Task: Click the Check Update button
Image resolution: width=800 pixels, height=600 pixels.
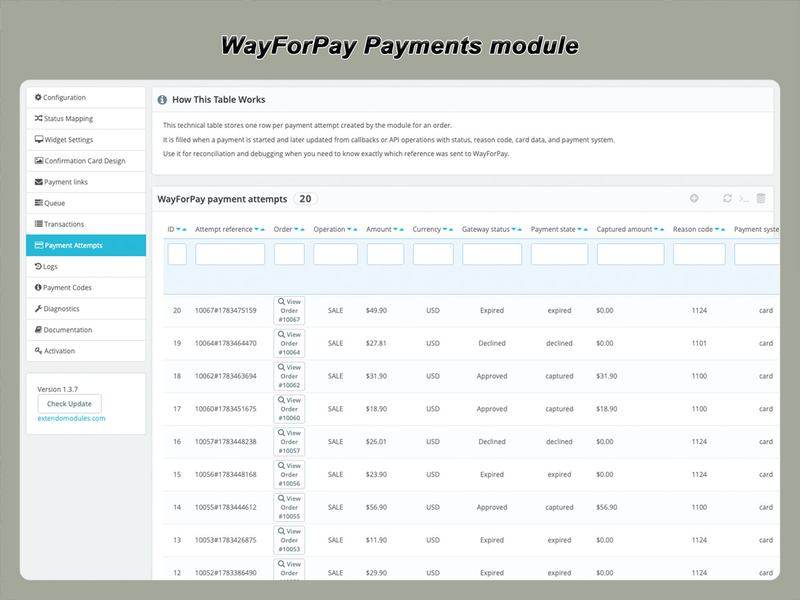Action: (x=69, y=404)
